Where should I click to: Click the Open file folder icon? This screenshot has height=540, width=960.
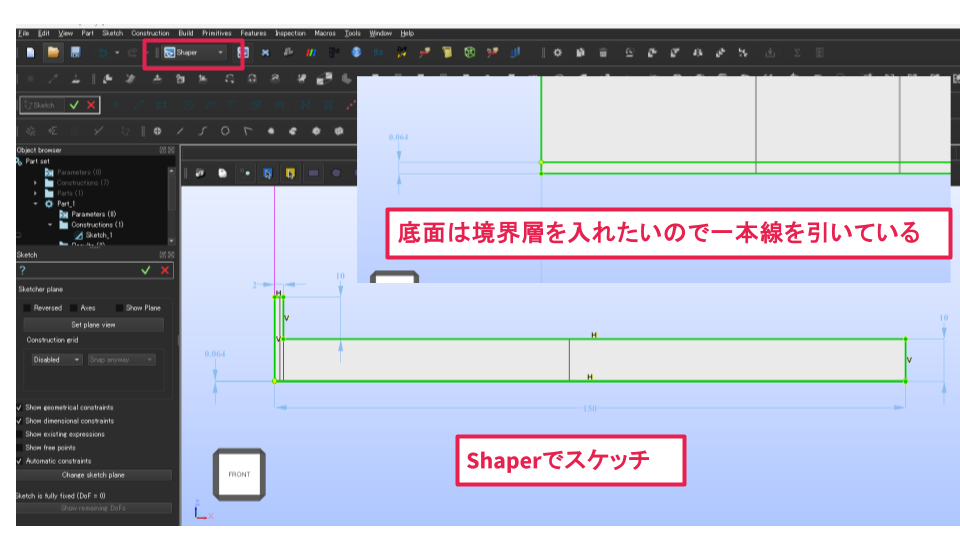53,52
